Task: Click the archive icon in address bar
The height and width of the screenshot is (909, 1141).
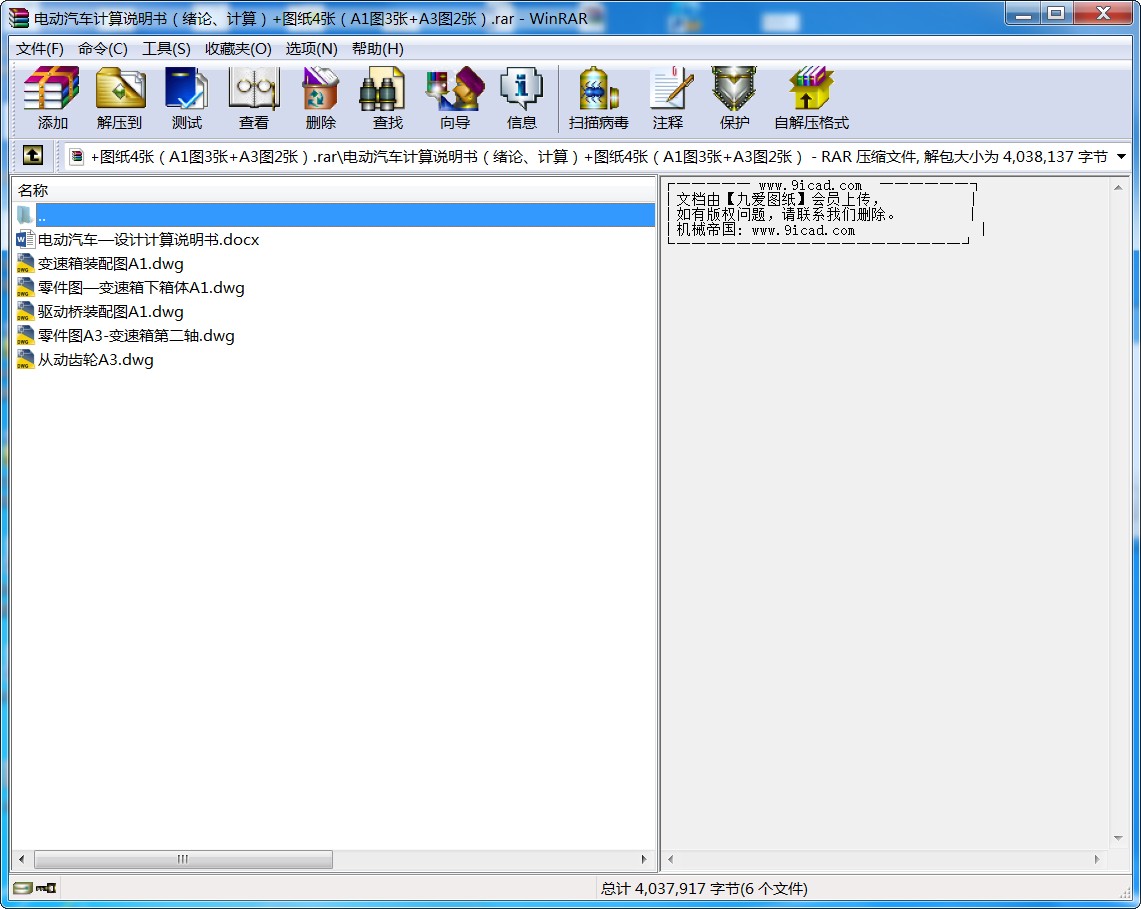Action: (x=76, y=156)
